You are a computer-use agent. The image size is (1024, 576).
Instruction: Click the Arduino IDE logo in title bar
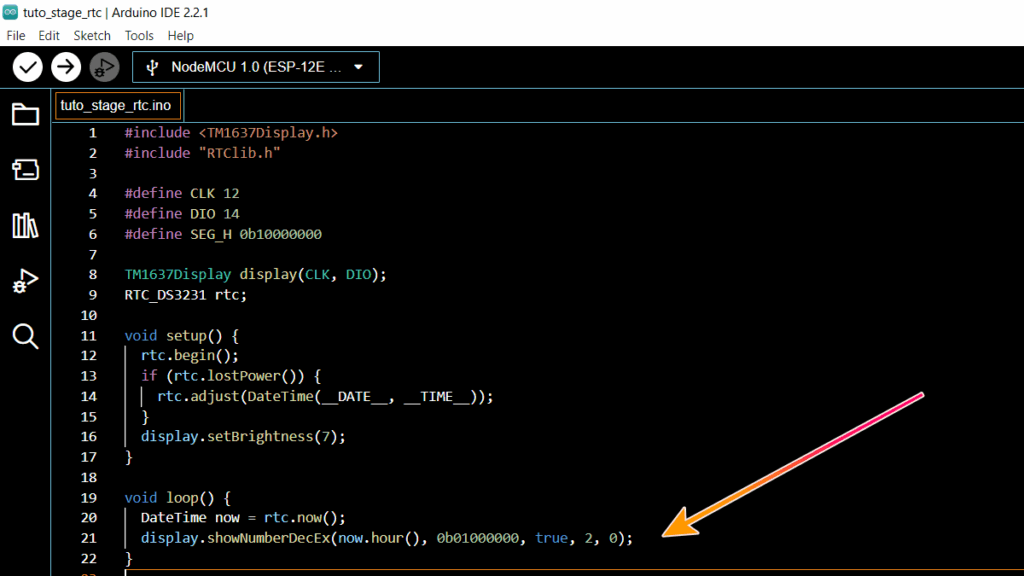coord(10,12)
